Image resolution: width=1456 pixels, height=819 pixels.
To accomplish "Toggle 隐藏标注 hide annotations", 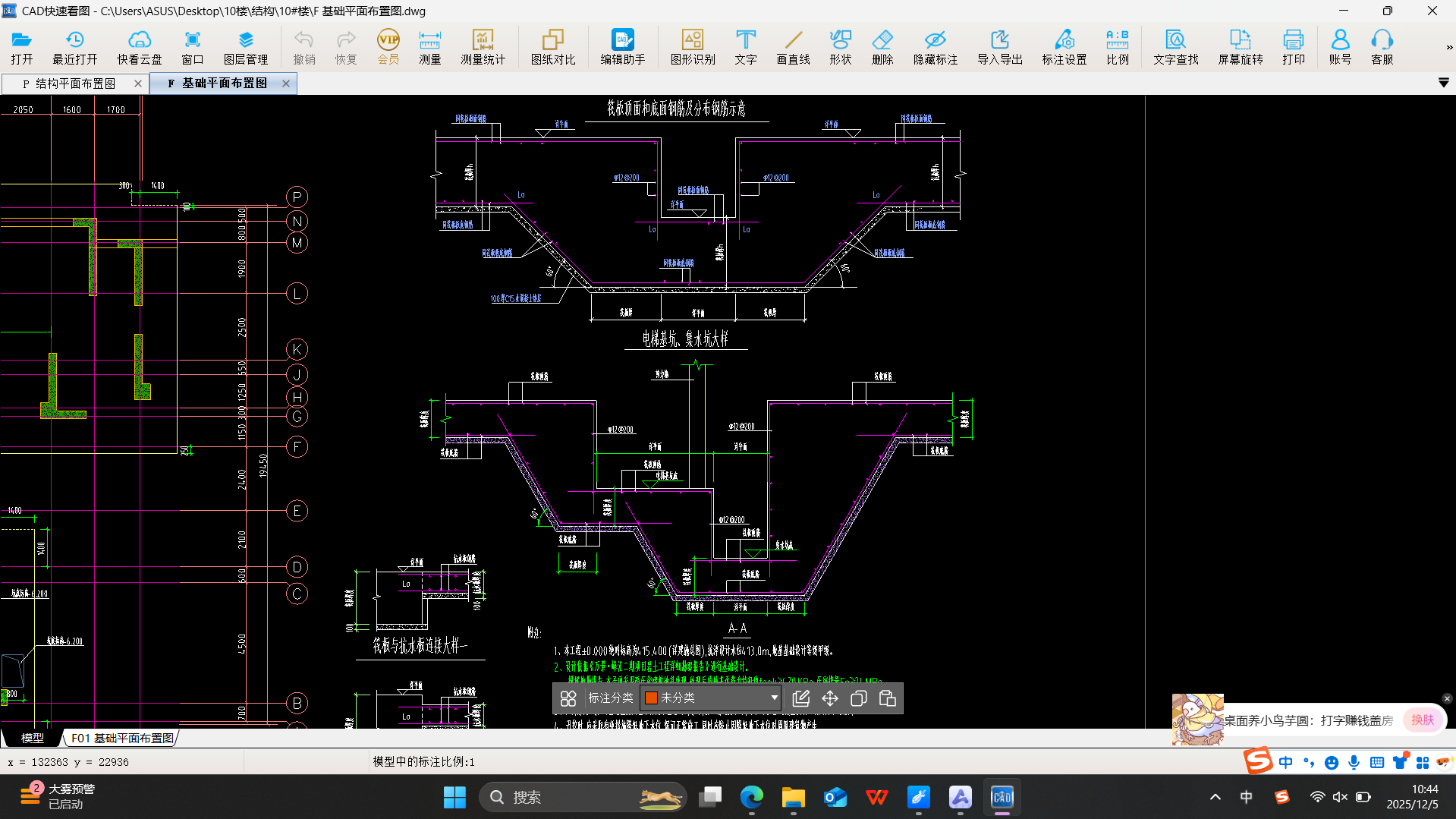I will (x=935, y=47).
